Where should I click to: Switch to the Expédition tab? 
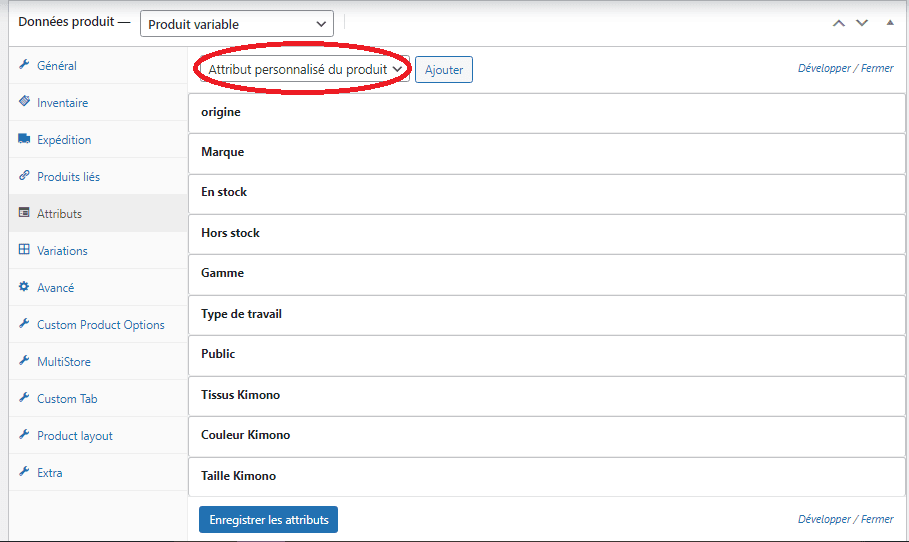point(98,140)
